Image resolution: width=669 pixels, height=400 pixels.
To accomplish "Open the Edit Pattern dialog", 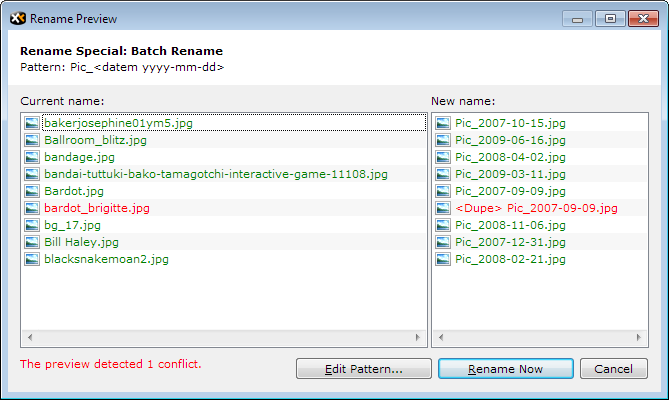I will coord(364,369).
